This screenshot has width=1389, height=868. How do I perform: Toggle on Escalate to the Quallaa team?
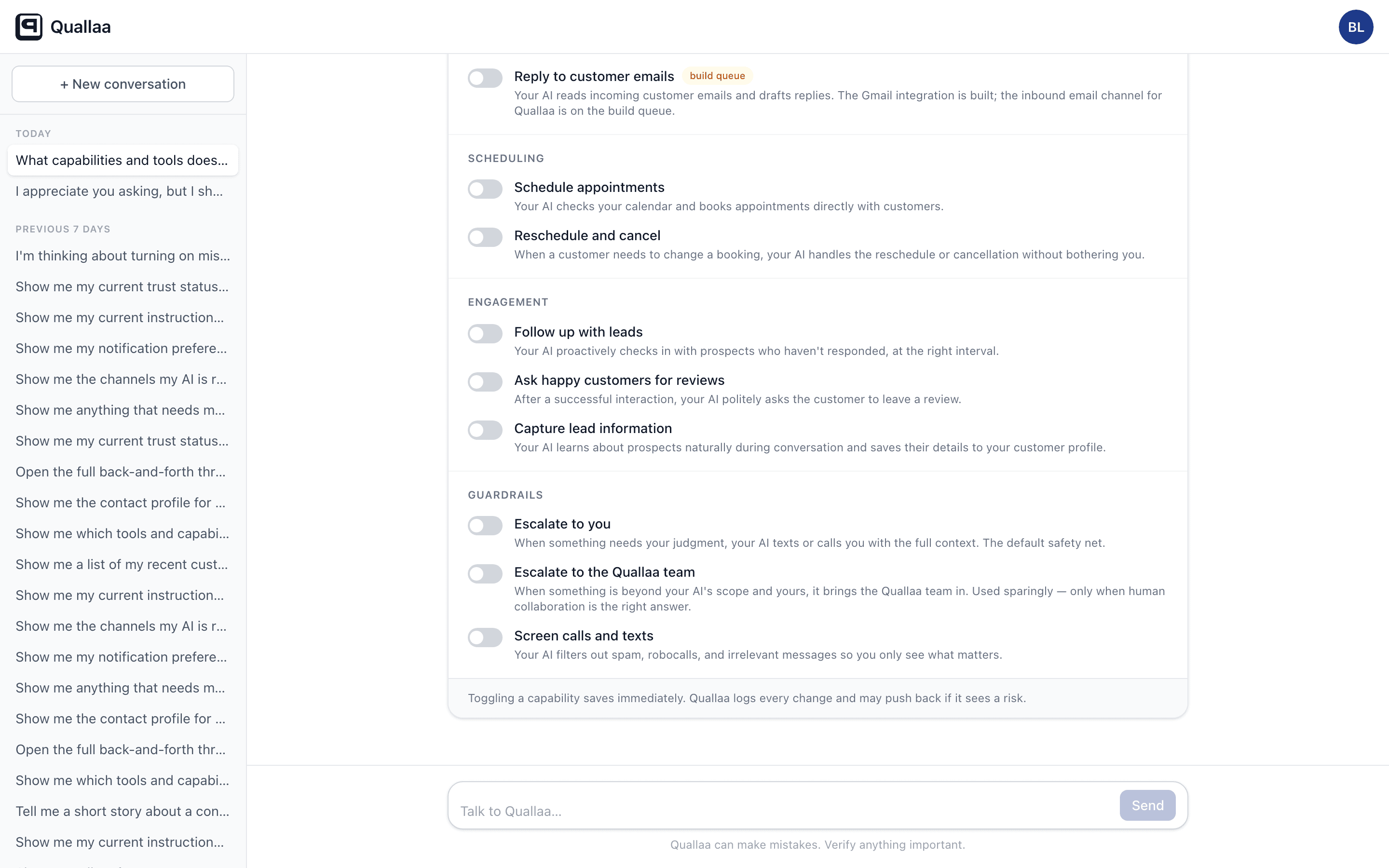click(484, 573)
